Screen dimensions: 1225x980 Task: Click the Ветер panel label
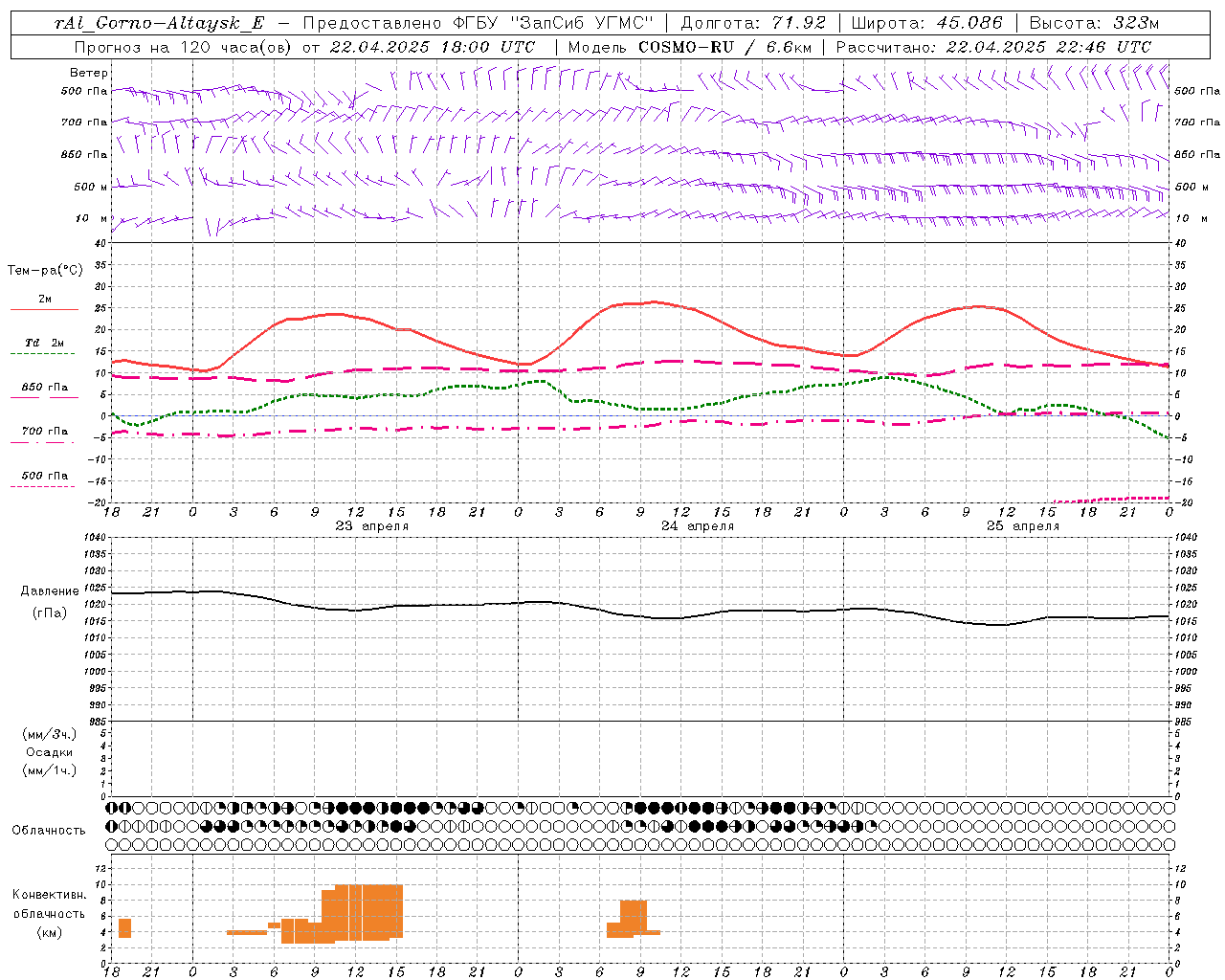89,73
